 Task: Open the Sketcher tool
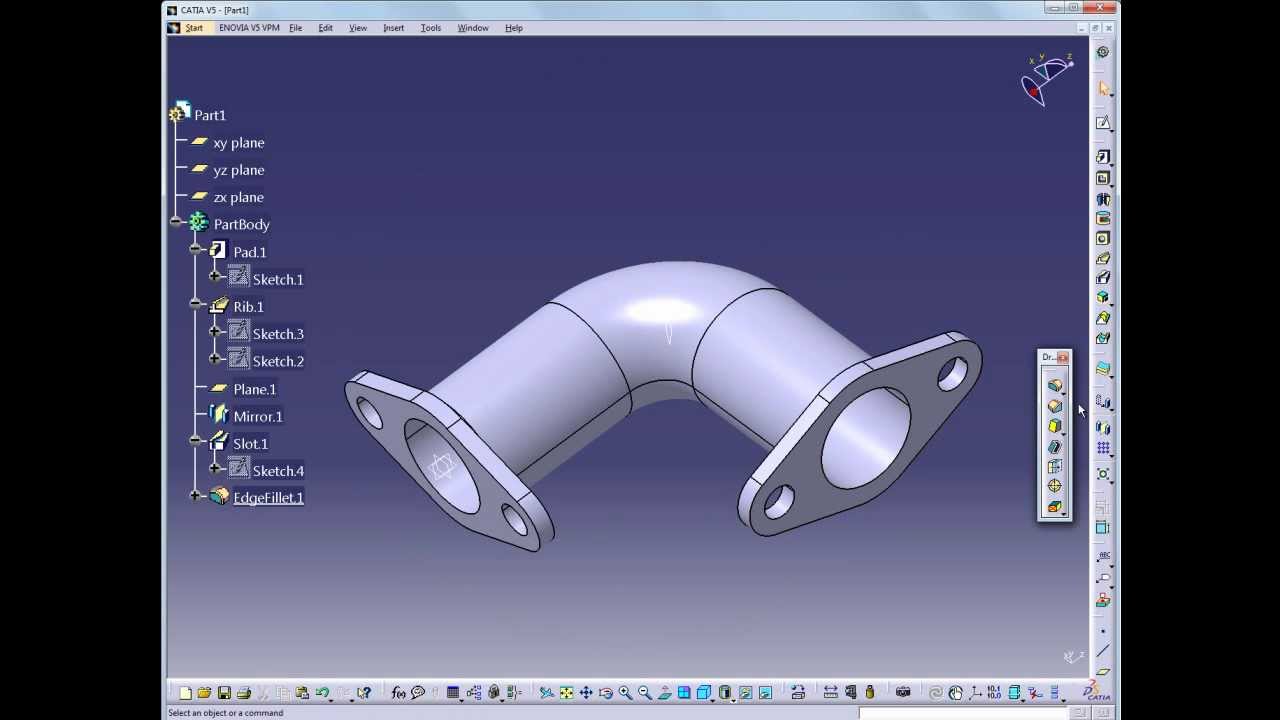[x=1103, y=123]
